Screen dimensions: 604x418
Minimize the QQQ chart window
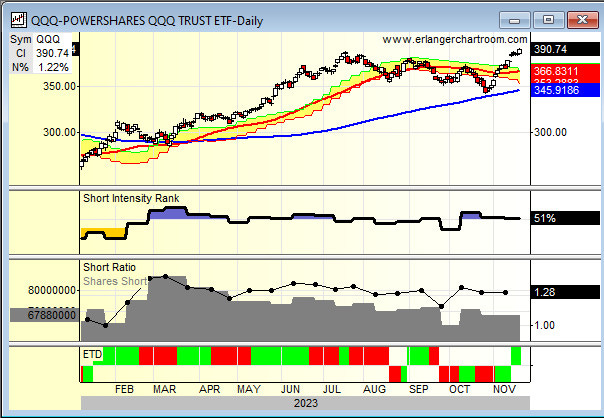point(514,20)
